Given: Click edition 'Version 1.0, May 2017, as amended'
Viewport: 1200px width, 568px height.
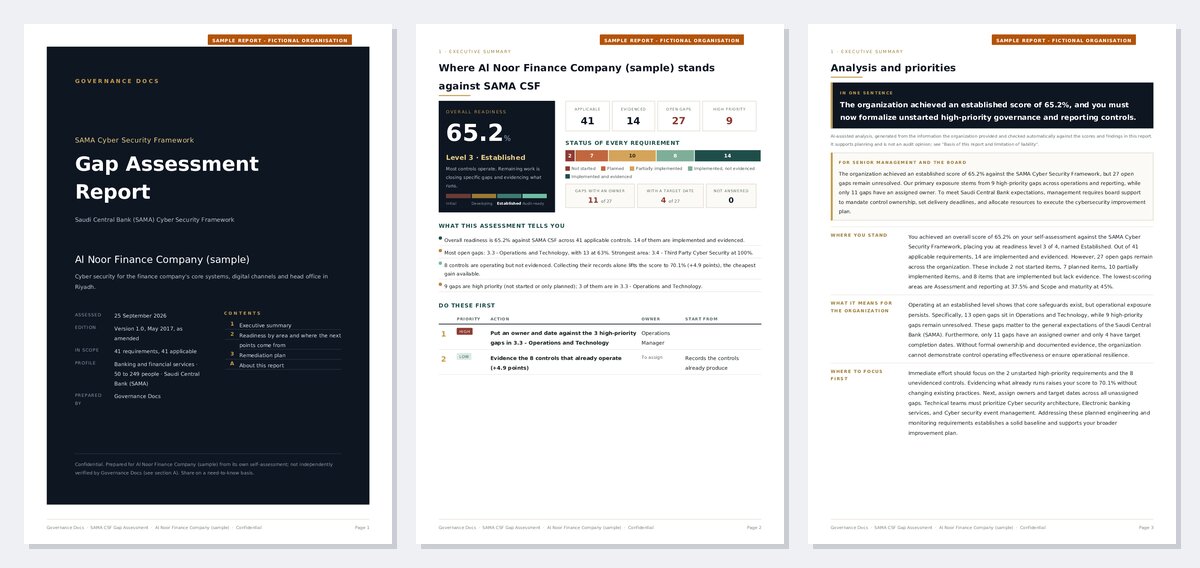Looking at the screenshot, I should click(x=150, y=332).
